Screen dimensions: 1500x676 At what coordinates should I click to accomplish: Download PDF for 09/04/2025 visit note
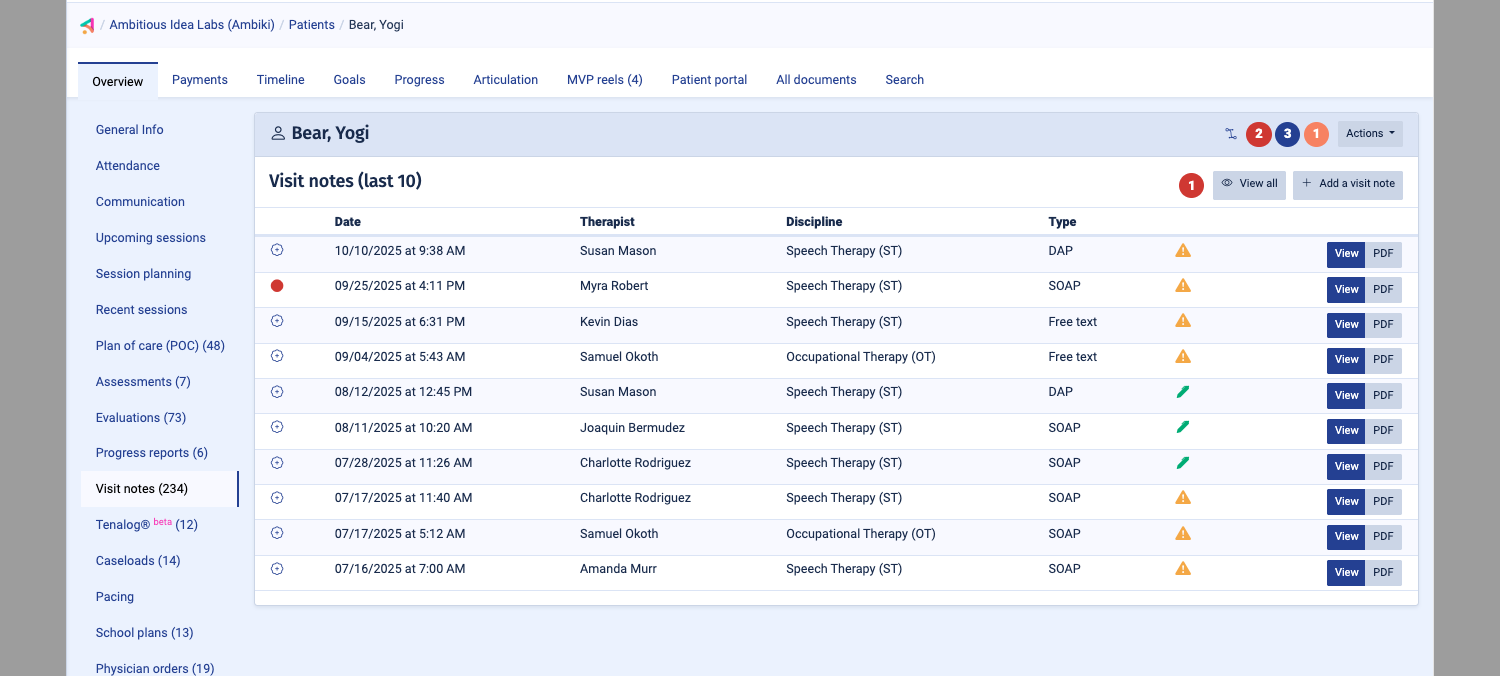click(1383, 360)
